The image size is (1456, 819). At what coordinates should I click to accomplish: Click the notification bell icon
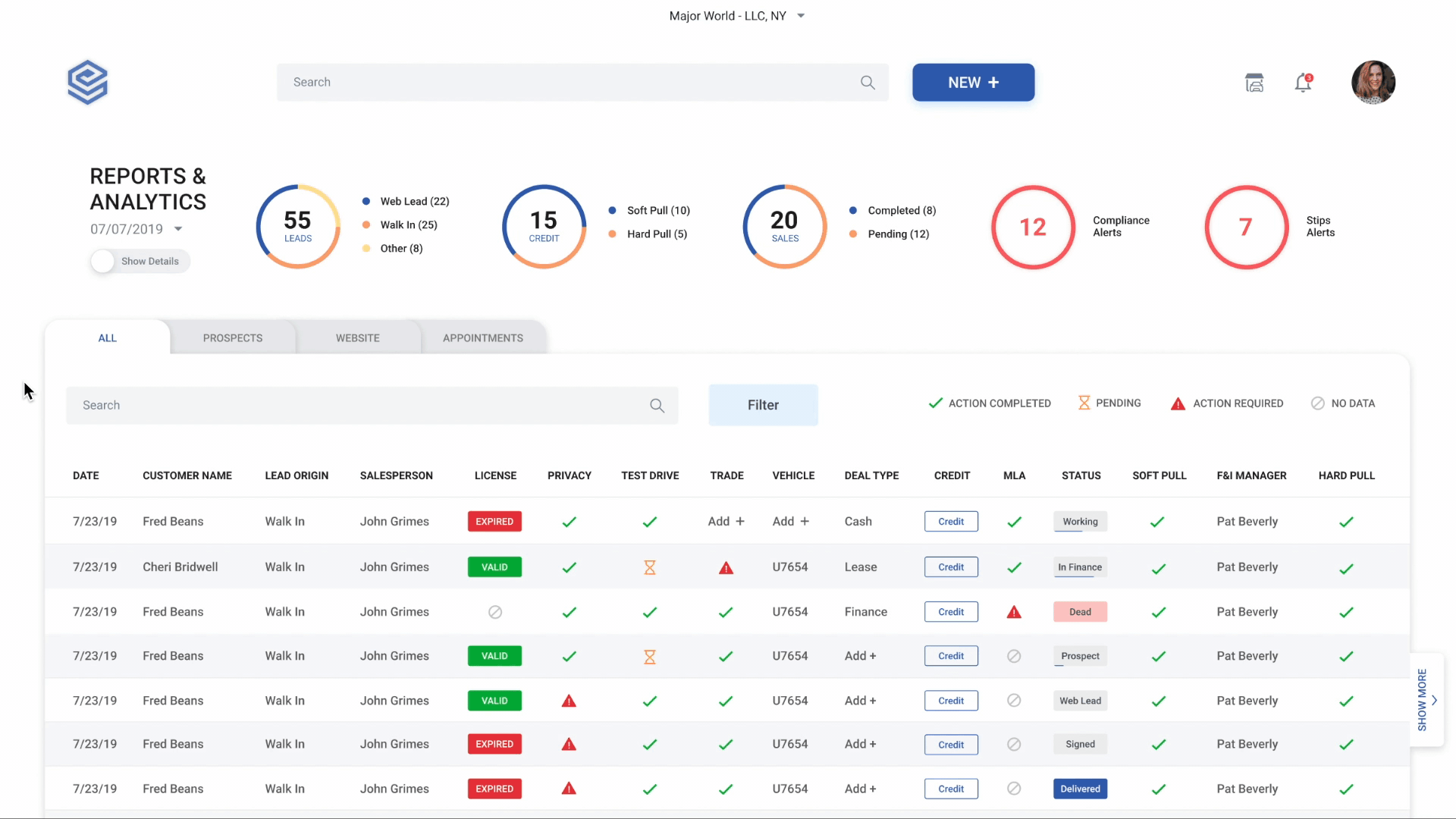coord(1303,83)
